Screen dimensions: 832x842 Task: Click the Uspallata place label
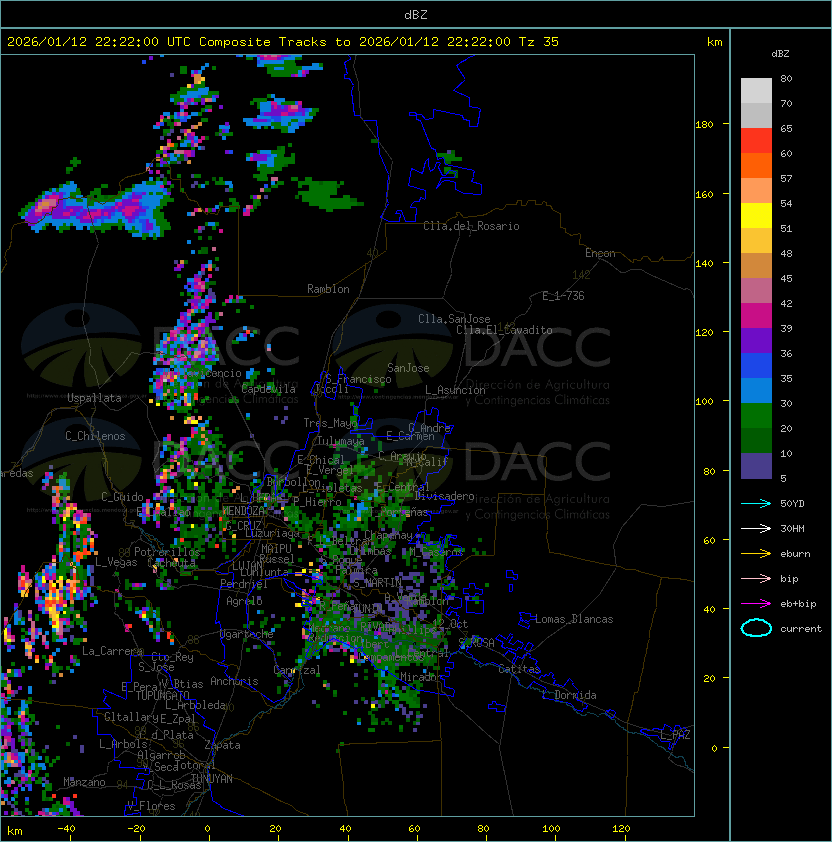point(95,398)
